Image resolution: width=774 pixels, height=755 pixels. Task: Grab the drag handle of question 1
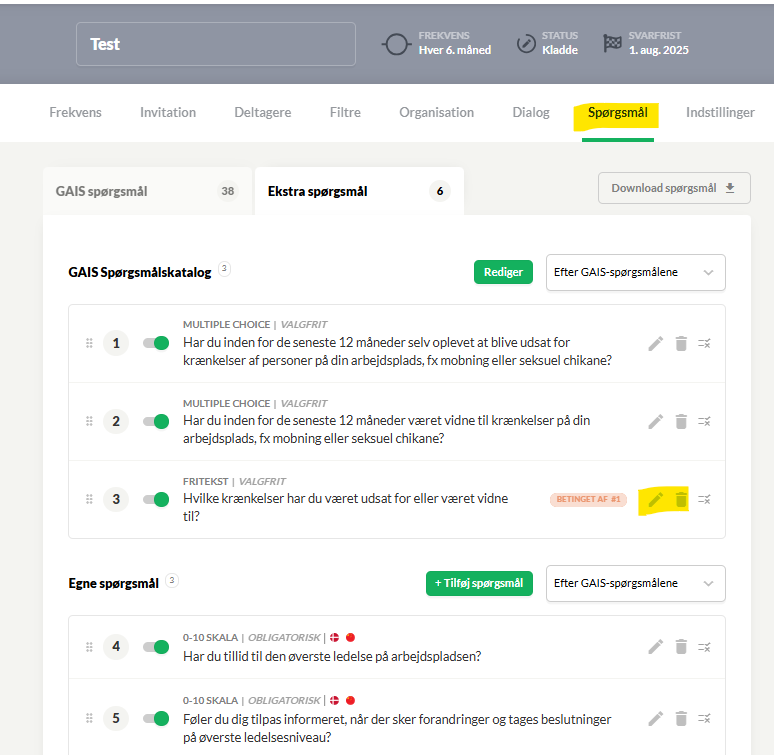(89, 343)
